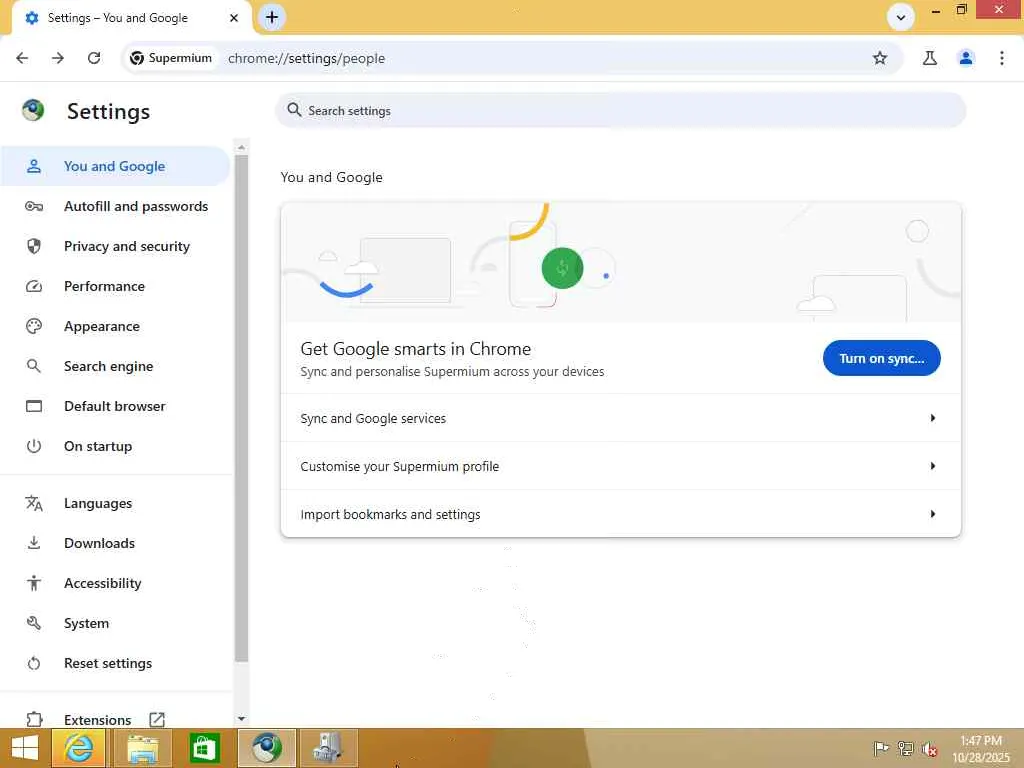Open the tab search dropdown arrow
Image resolution: width=1024 pixels, height=768 pixels.
pyautogui.click(x=901, y=17)
